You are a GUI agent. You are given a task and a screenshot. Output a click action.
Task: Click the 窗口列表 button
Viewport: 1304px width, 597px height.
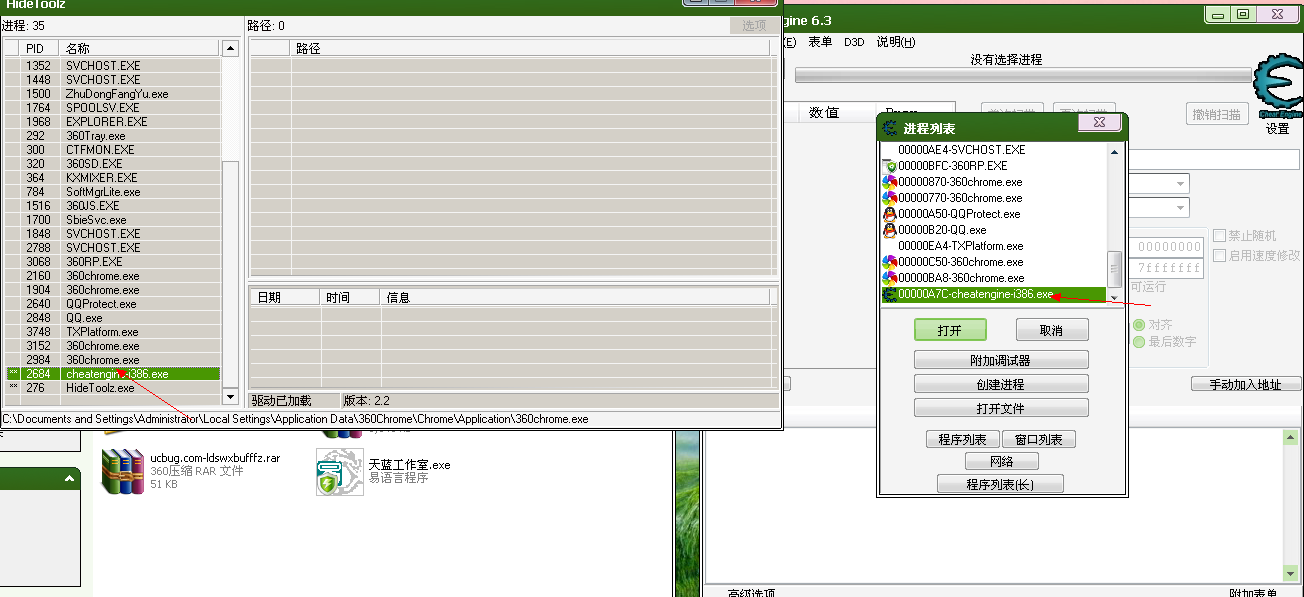pyautogui.click(x=1039, y=439)
